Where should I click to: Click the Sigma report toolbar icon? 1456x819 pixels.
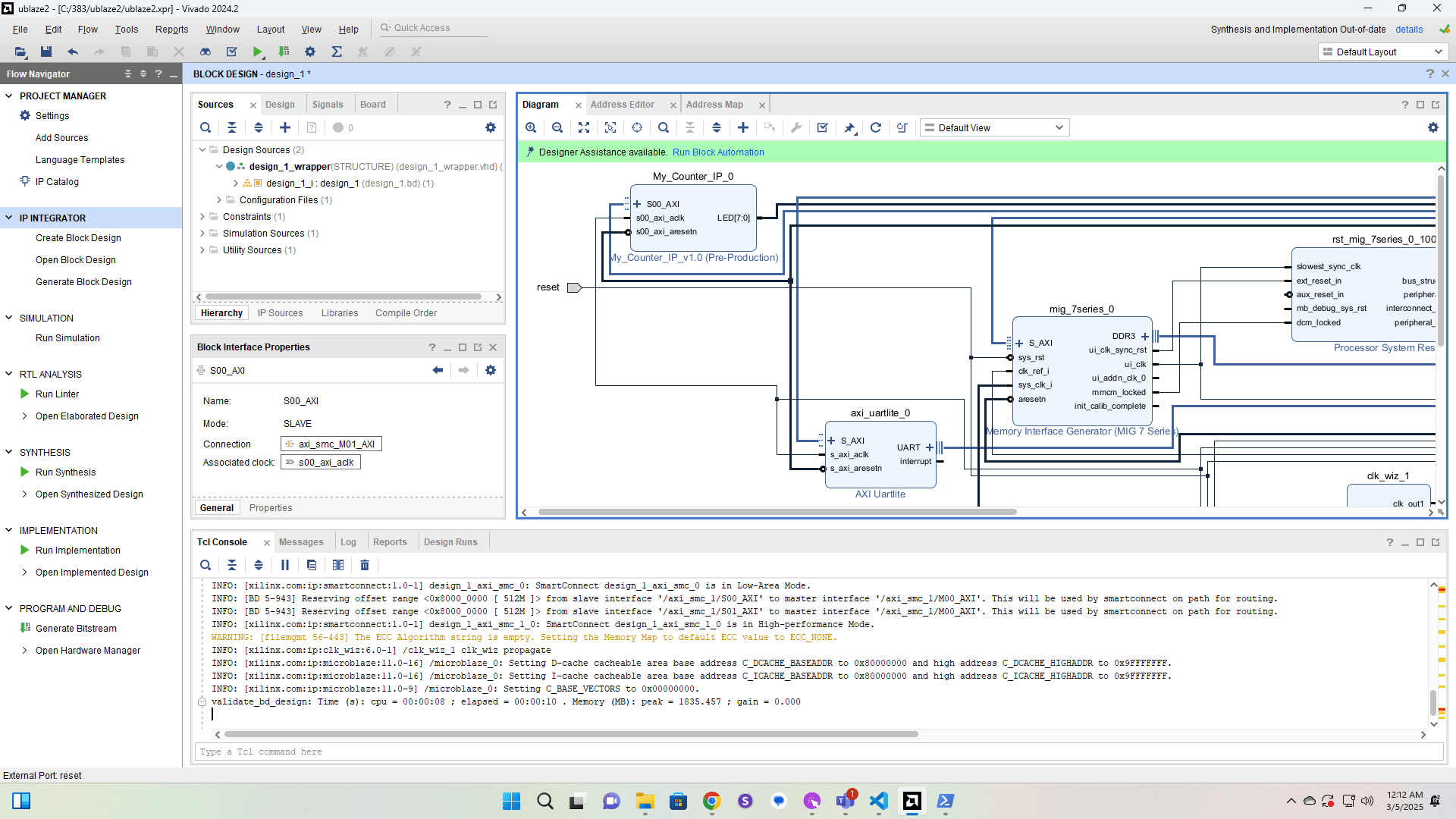click(337, 52)
